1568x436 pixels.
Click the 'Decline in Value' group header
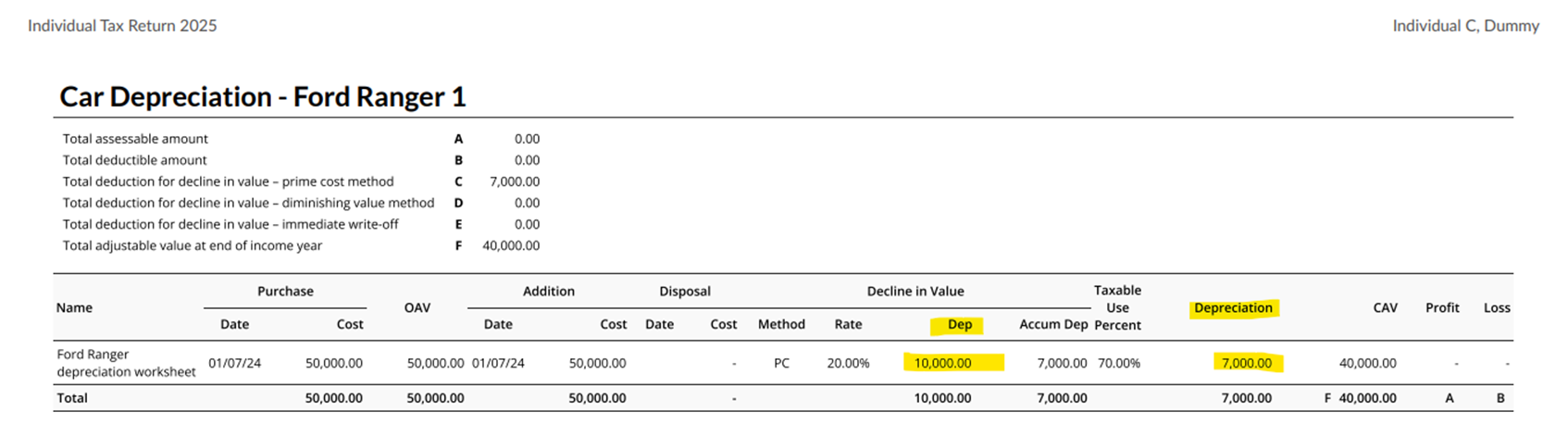(915, 291)
